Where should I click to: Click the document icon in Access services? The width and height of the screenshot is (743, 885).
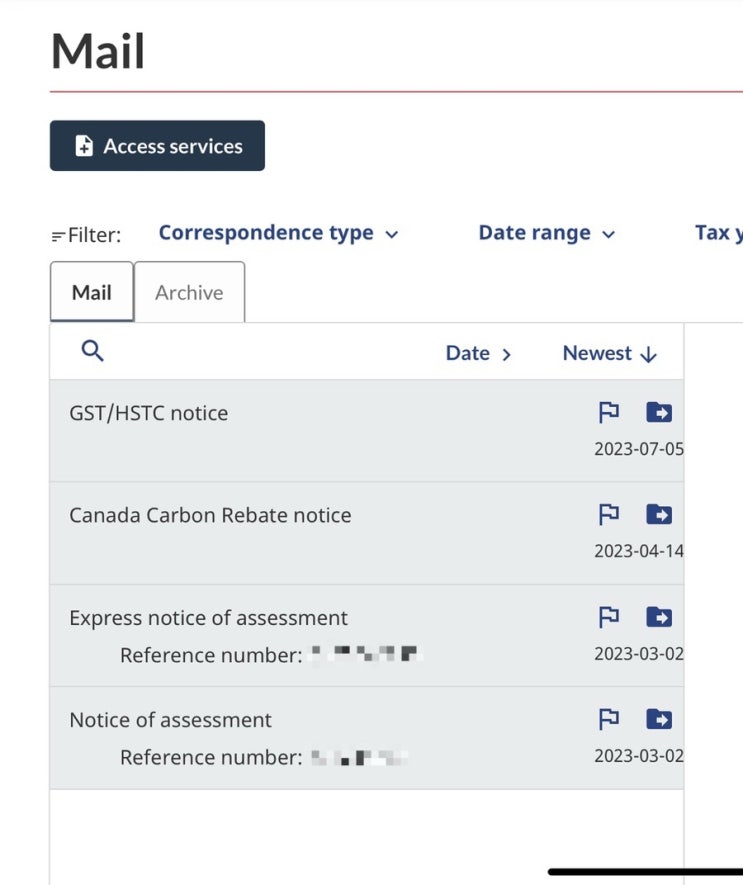(84, 146)
